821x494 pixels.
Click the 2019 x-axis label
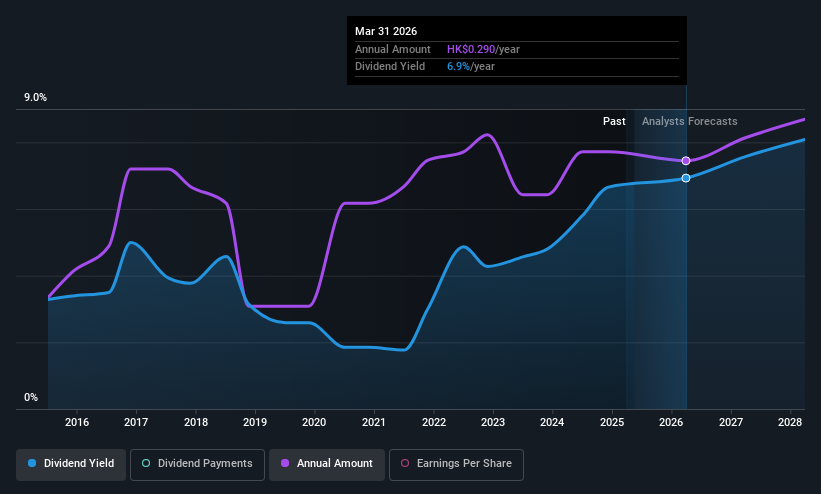[255, 422]
